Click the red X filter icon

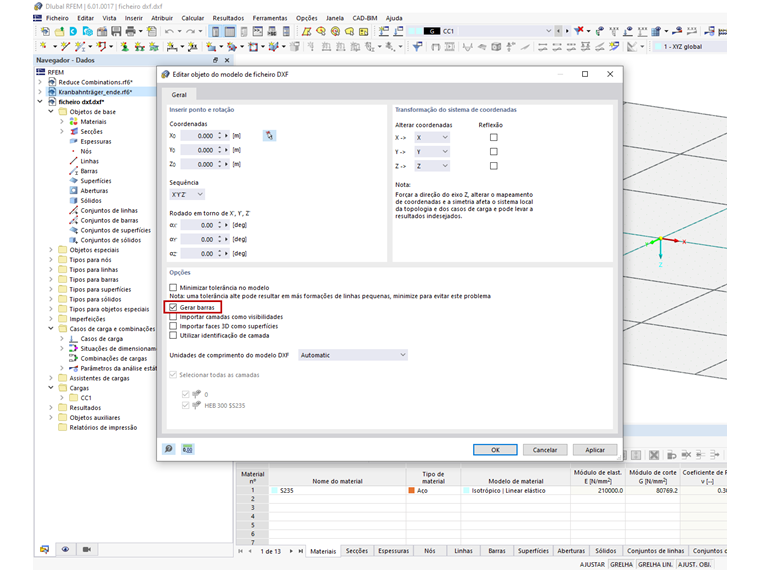[x=579, y=31]
